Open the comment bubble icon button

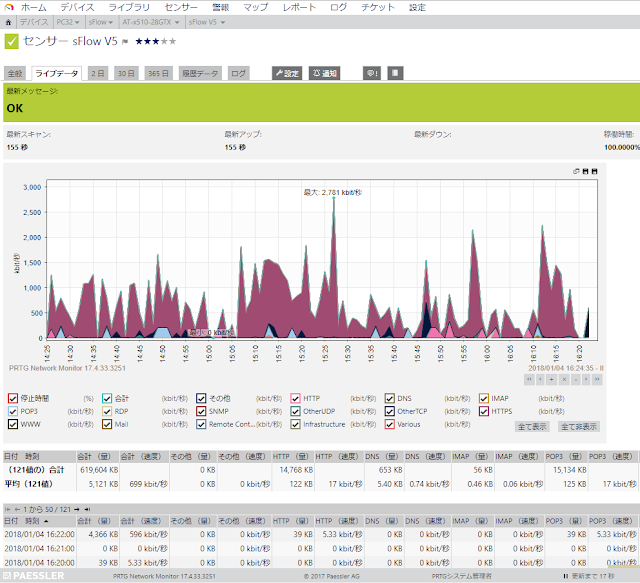tap(372, 73)
